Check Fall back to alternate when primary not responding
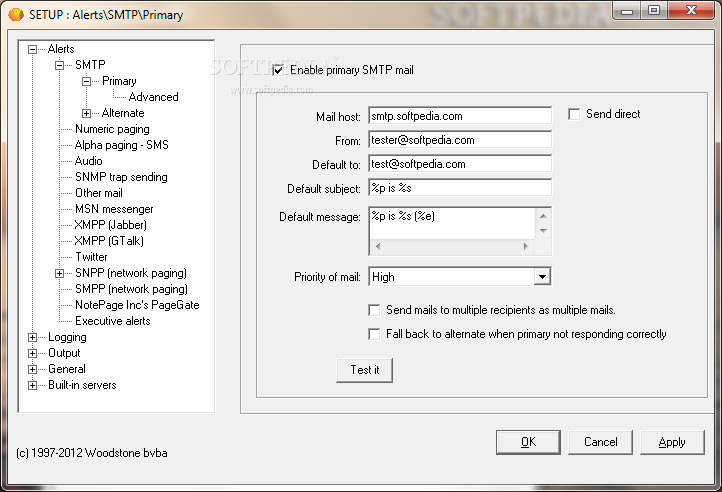The height and width of the screenshot is (492, 722). 374,334
